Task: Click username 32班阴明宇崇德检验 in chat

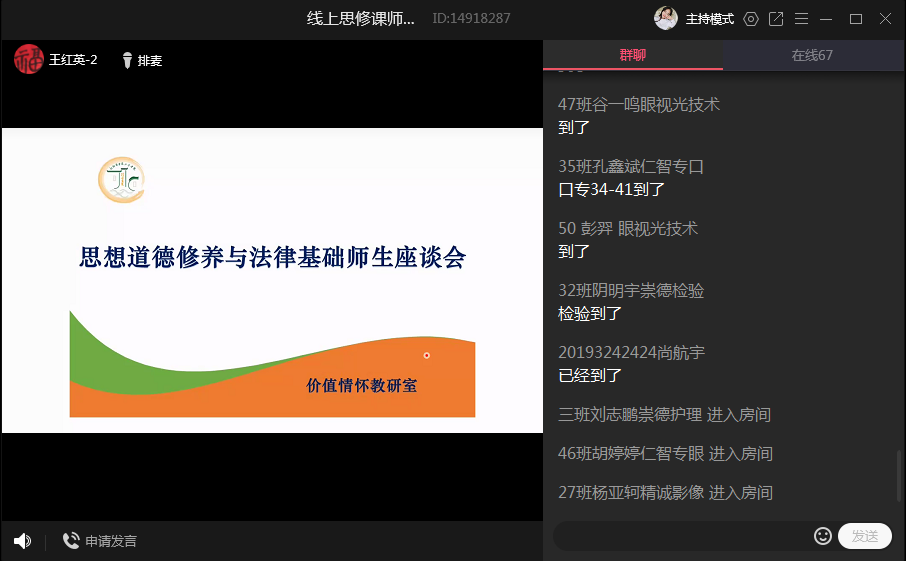Action: [x=631, y=290]
